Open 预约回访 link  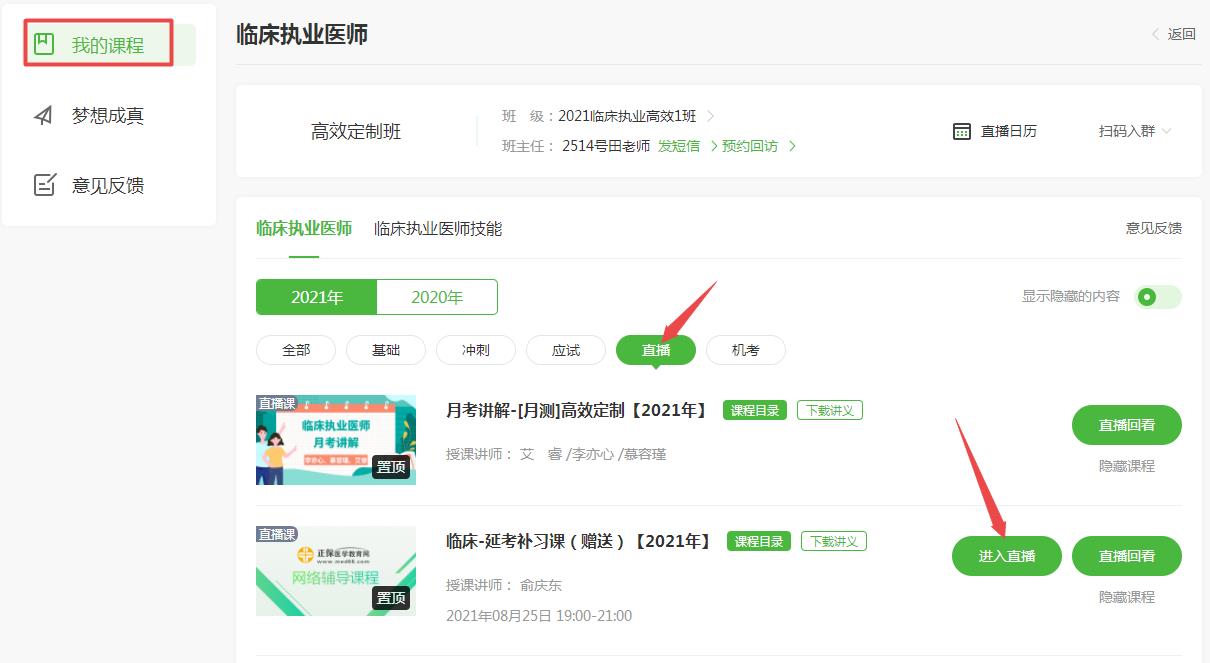click(750, 146)
